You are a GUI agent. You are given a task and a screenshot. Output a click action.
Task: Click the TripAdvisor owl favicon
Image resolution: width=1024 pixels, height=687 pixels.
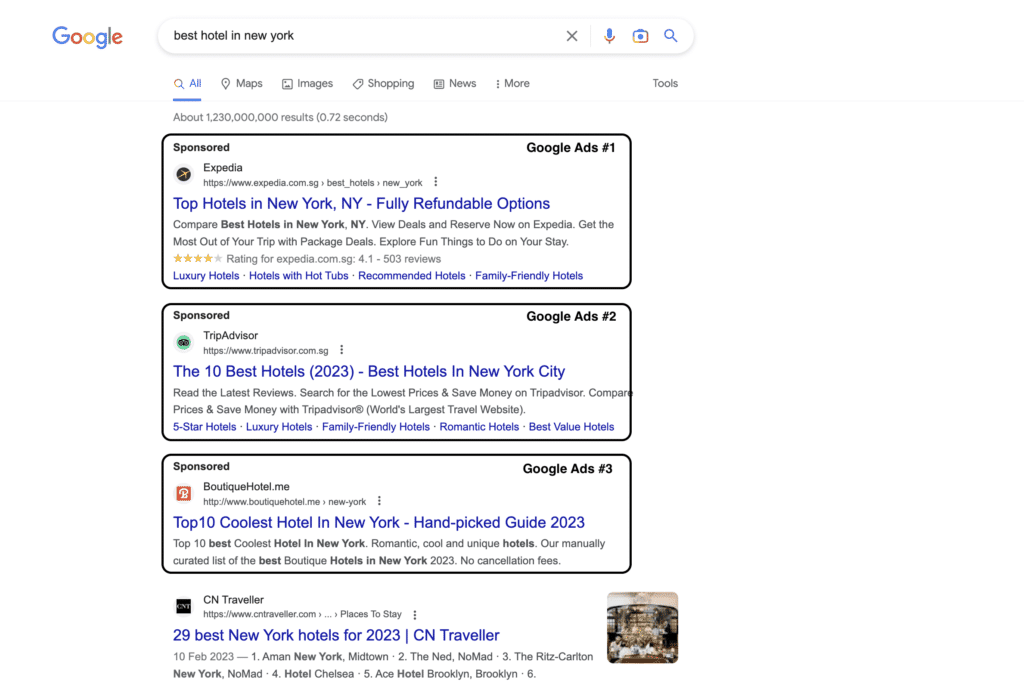pos(184,343)
